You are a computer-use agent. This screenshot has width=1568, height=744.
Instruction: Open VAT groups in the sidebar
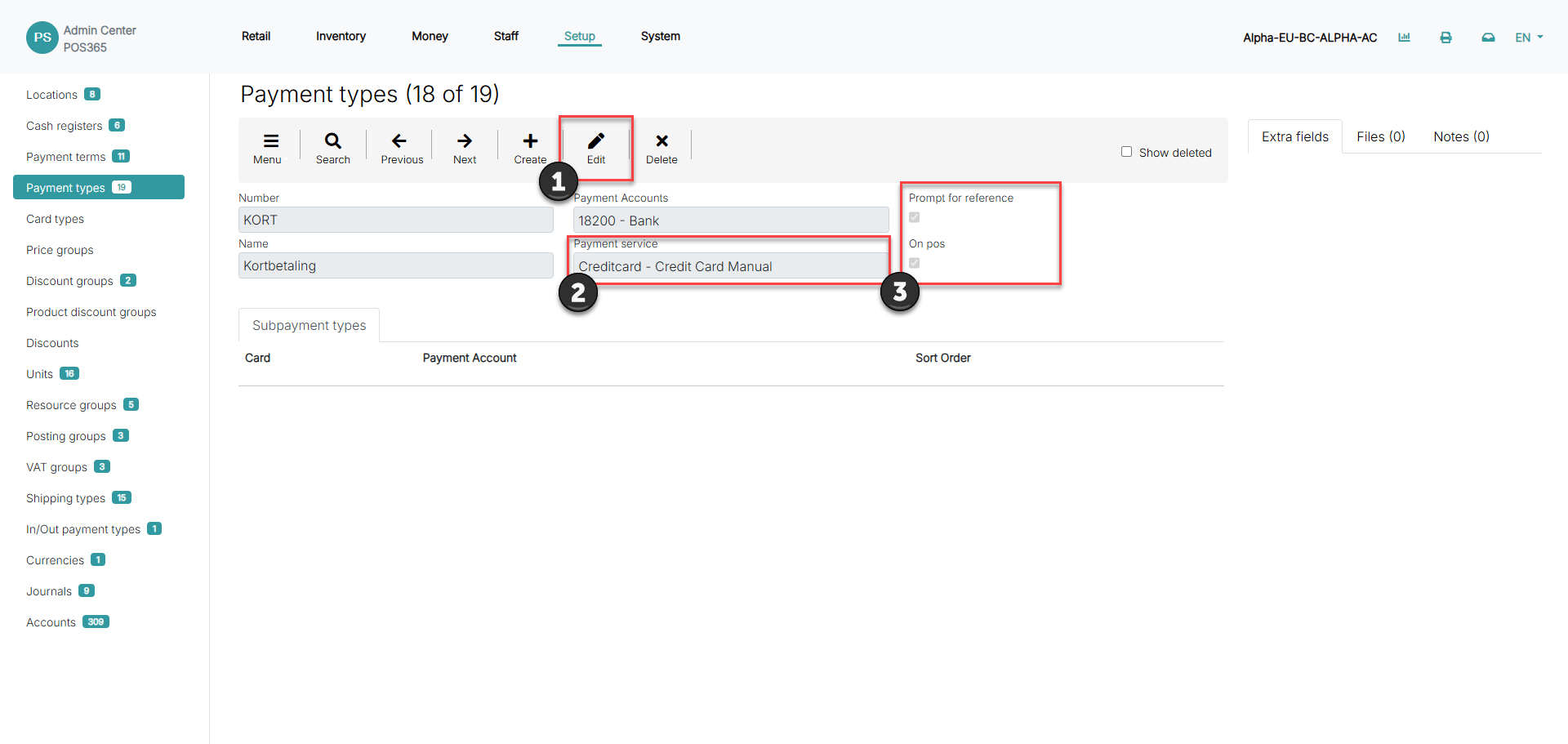pos(56,467)
